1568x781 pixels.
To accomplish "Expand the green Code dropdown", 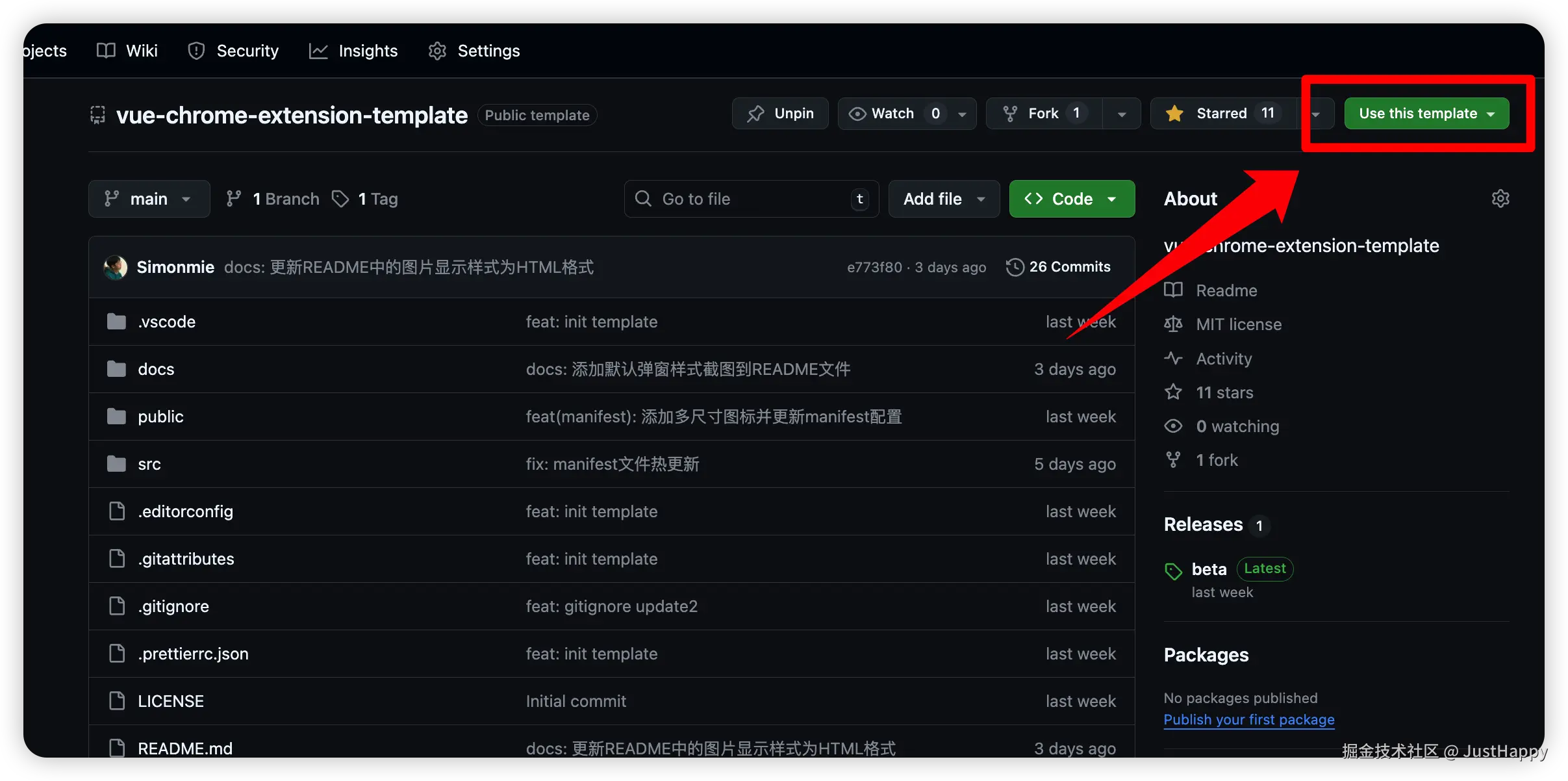I will pyautogui.click(x=1072, y=199).
